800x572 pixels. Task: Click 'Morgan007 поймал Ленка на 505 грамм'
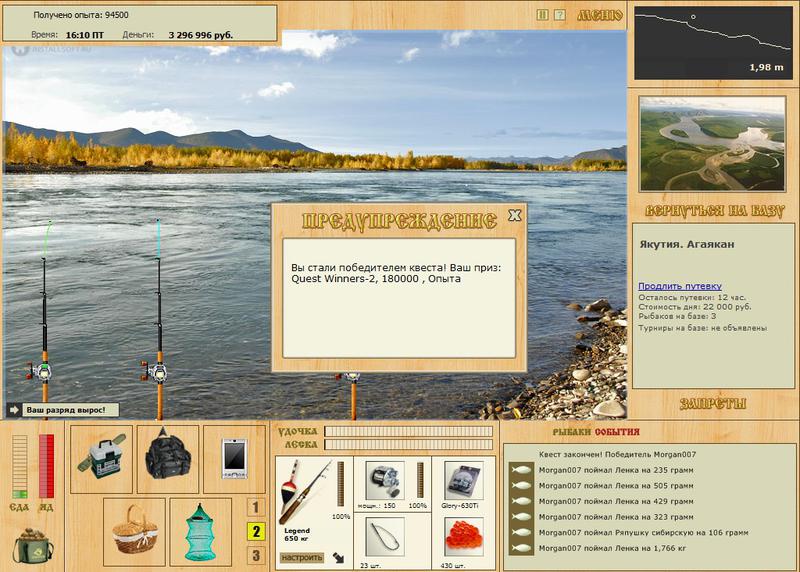tap(616, 486)
